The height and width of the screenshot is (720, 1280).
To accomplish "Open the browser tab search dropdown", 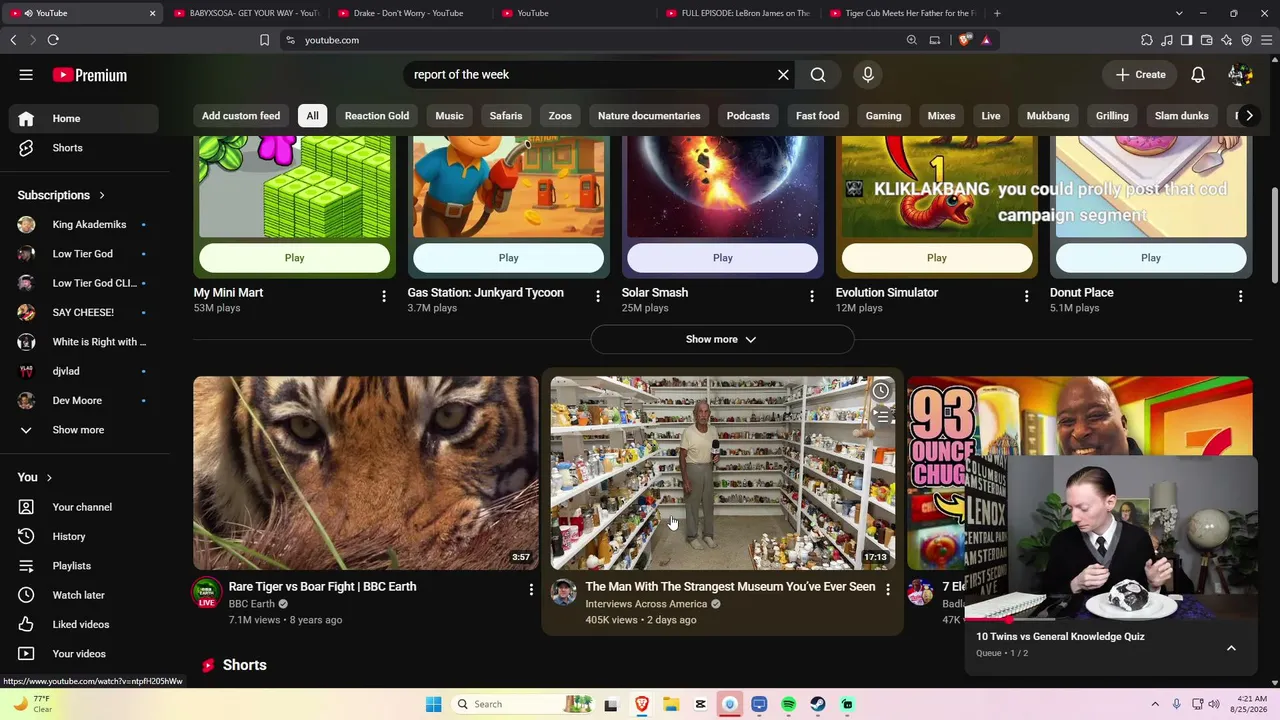I will coord(1179,13).
